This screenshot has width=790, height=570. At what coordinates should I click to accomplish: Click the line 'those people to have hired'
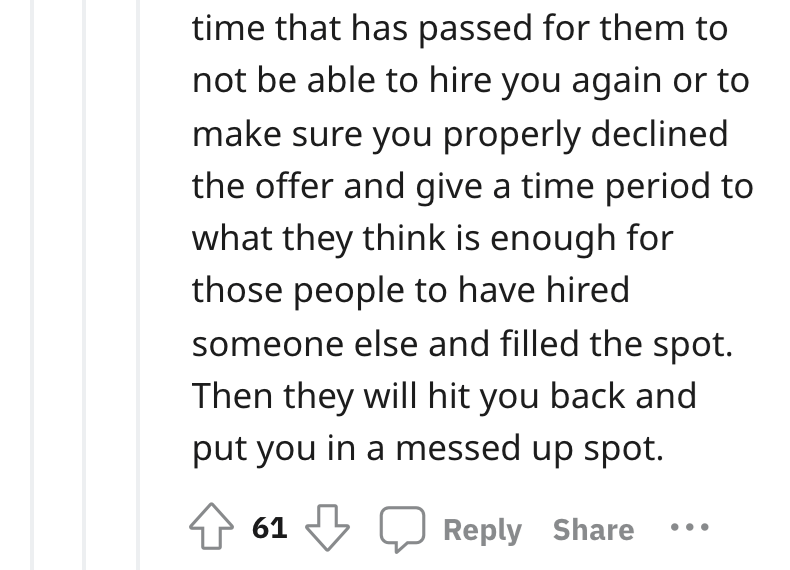click(411, 292)
